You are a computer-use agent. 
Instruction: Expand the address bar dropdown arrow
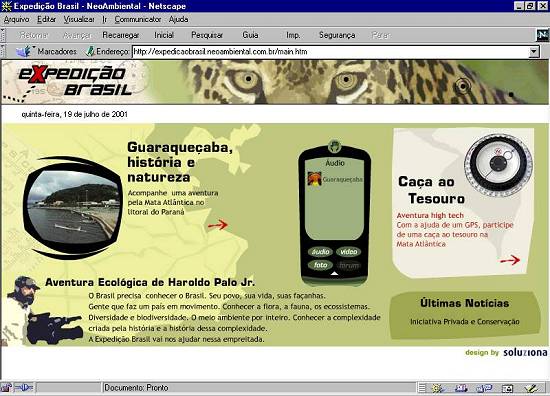[533, 52]
